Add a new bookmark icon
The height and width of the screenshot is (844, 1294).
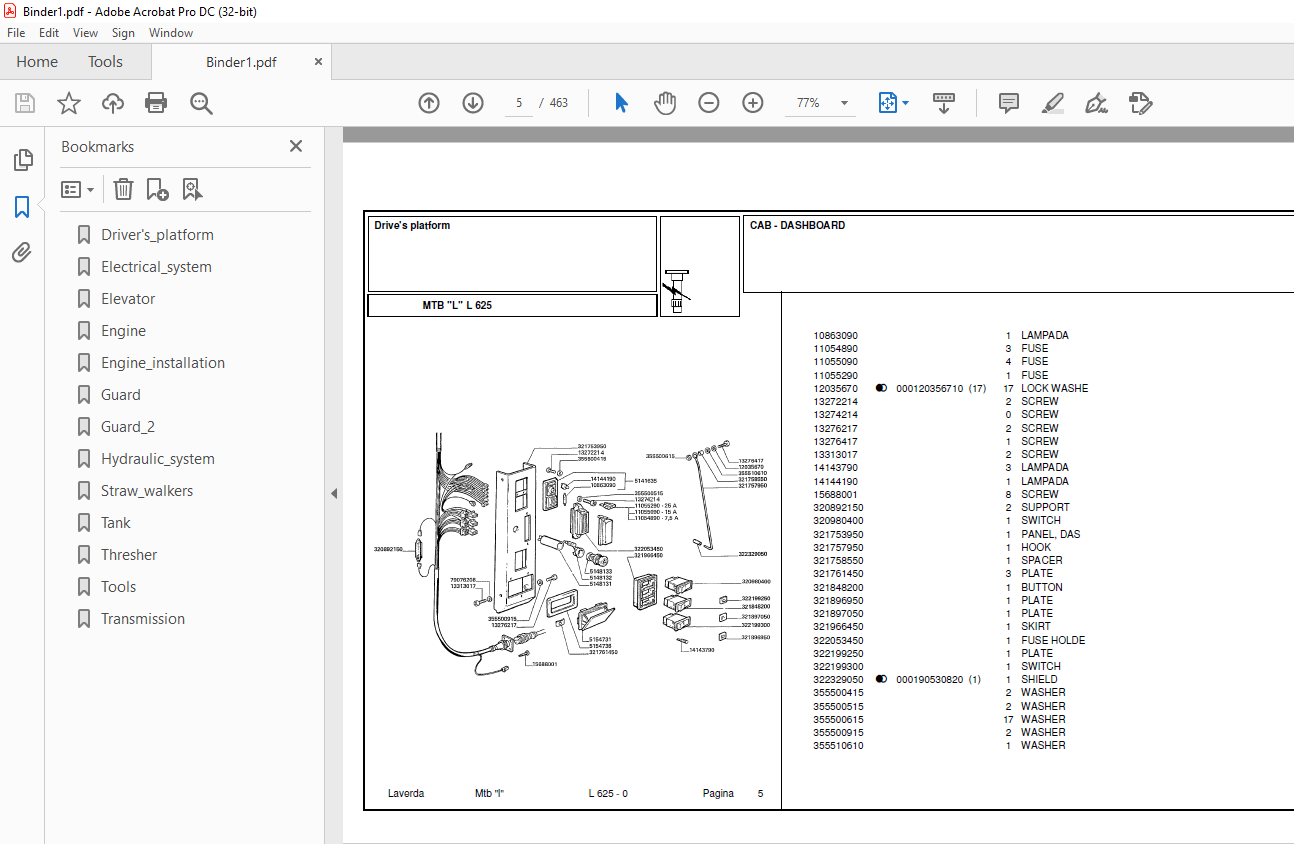click(157, 189)
